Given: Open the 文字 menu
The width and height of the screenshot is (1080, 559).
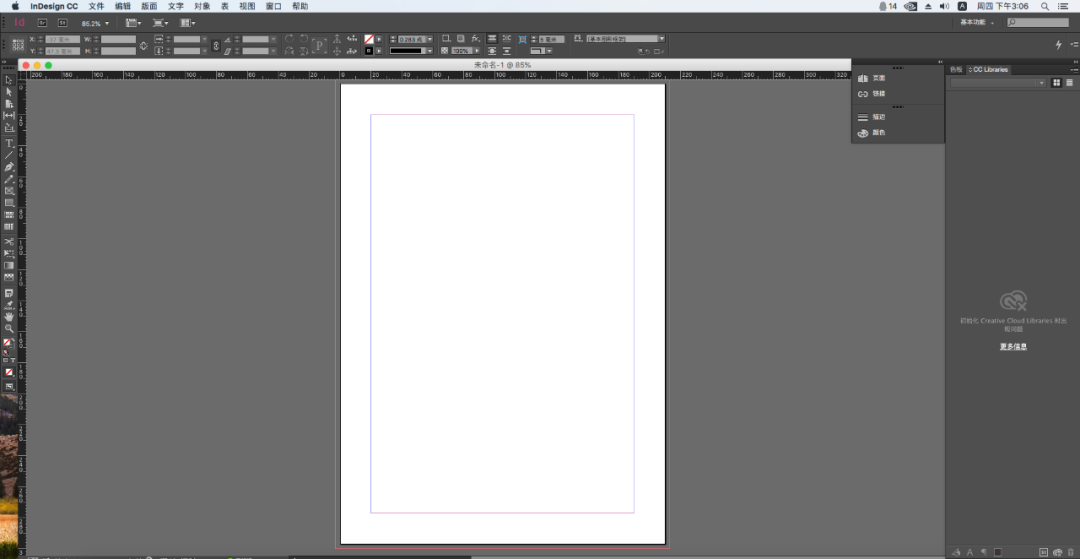Looking at the screenshot, I should pyautogui.click(x=176, y=6).
